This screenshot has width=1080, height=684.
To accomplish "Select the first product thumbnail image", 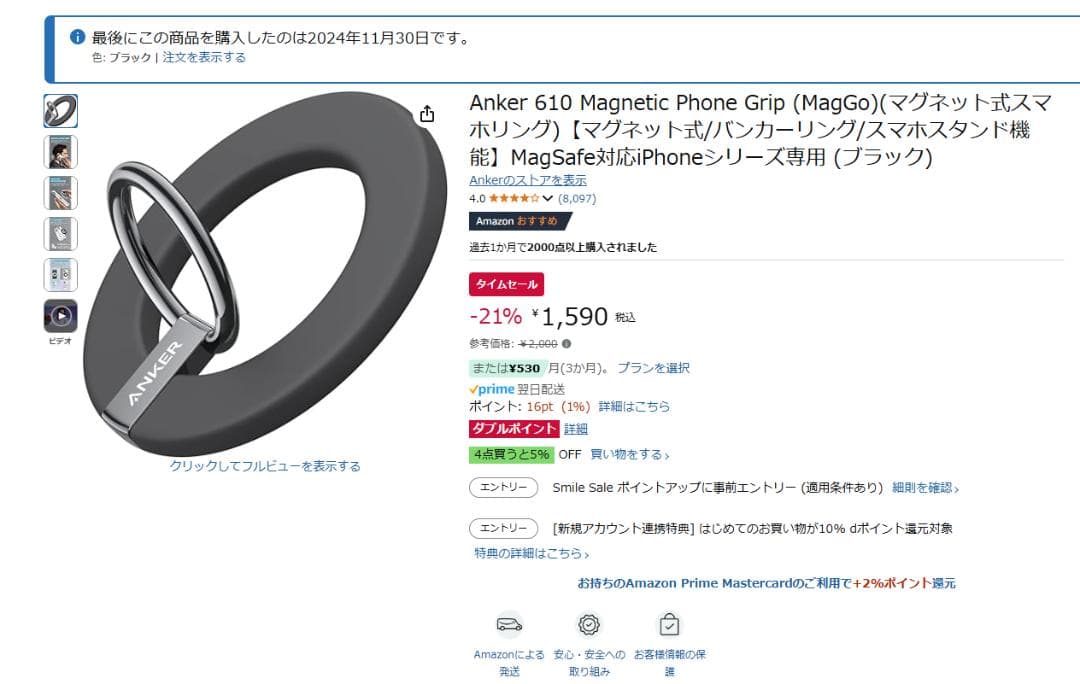I will coord(61,111).
